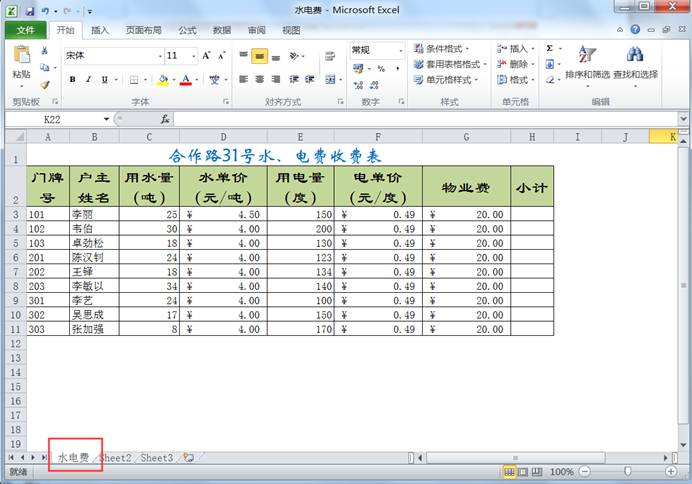Click the Save icon in quick access toolbar

click(x=31, y=10)
